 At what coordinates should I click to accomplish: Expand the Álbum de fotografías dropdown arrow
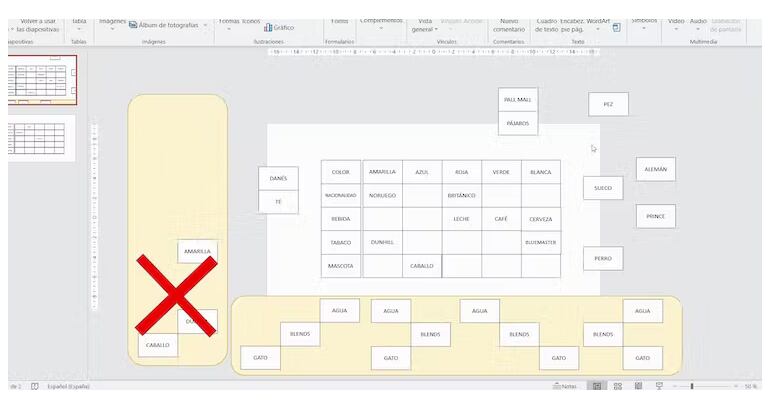206,25
